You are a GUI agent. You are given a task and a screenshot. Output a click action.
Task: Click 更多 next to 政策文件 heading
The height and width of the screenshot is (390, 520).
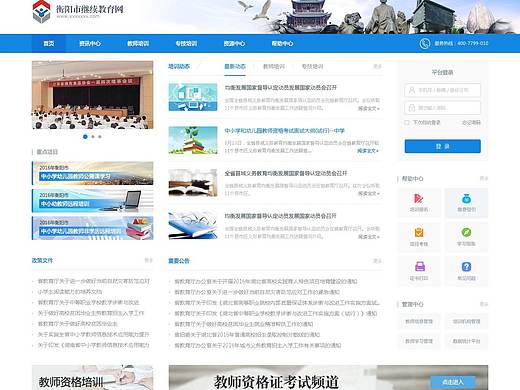pyautogui.click(x=149, y=260)
